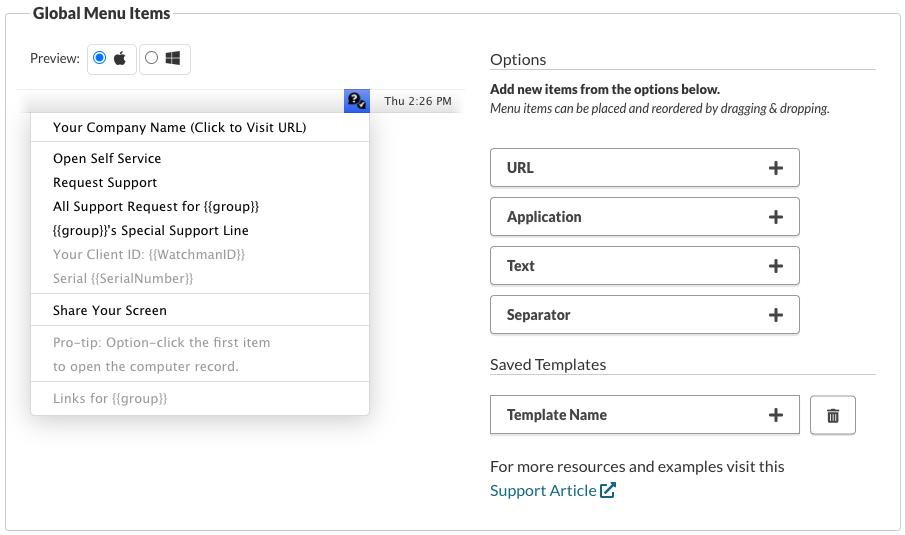Click the Options section heading
This screenshot has height=535, width=905.
point(518,59)
